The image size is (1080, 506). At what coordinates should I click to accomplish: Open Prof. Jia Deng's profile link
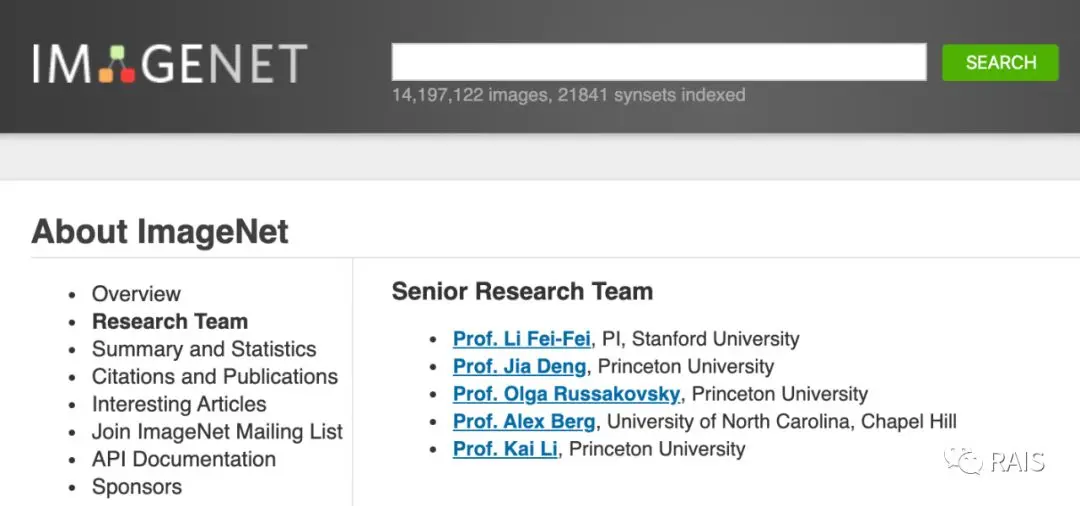click(x=519, y=366)
